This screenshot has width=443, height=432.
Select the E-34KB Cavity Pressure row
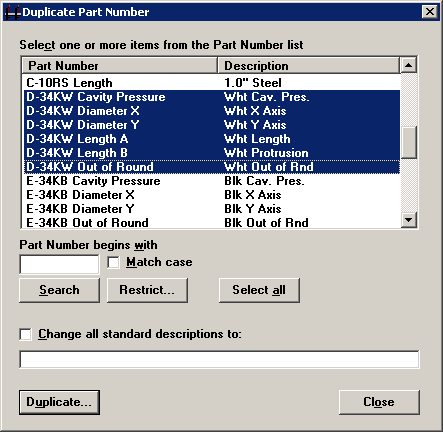pos(212,181)
